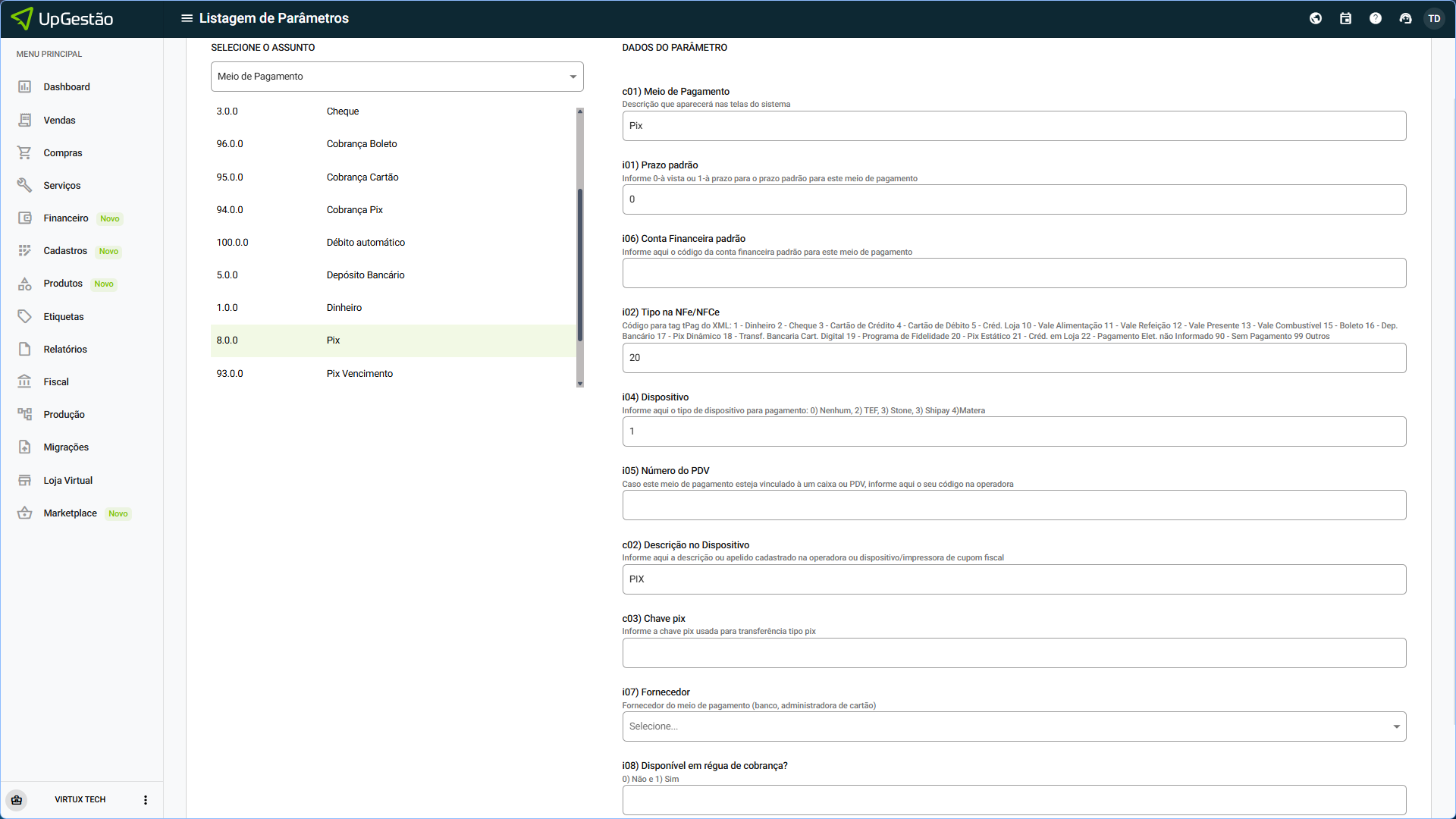Image resolution: width=1456 pixels, height=819 pixels.
Task: Select the Pix Vencimento parameter
Action: point(359,374)
